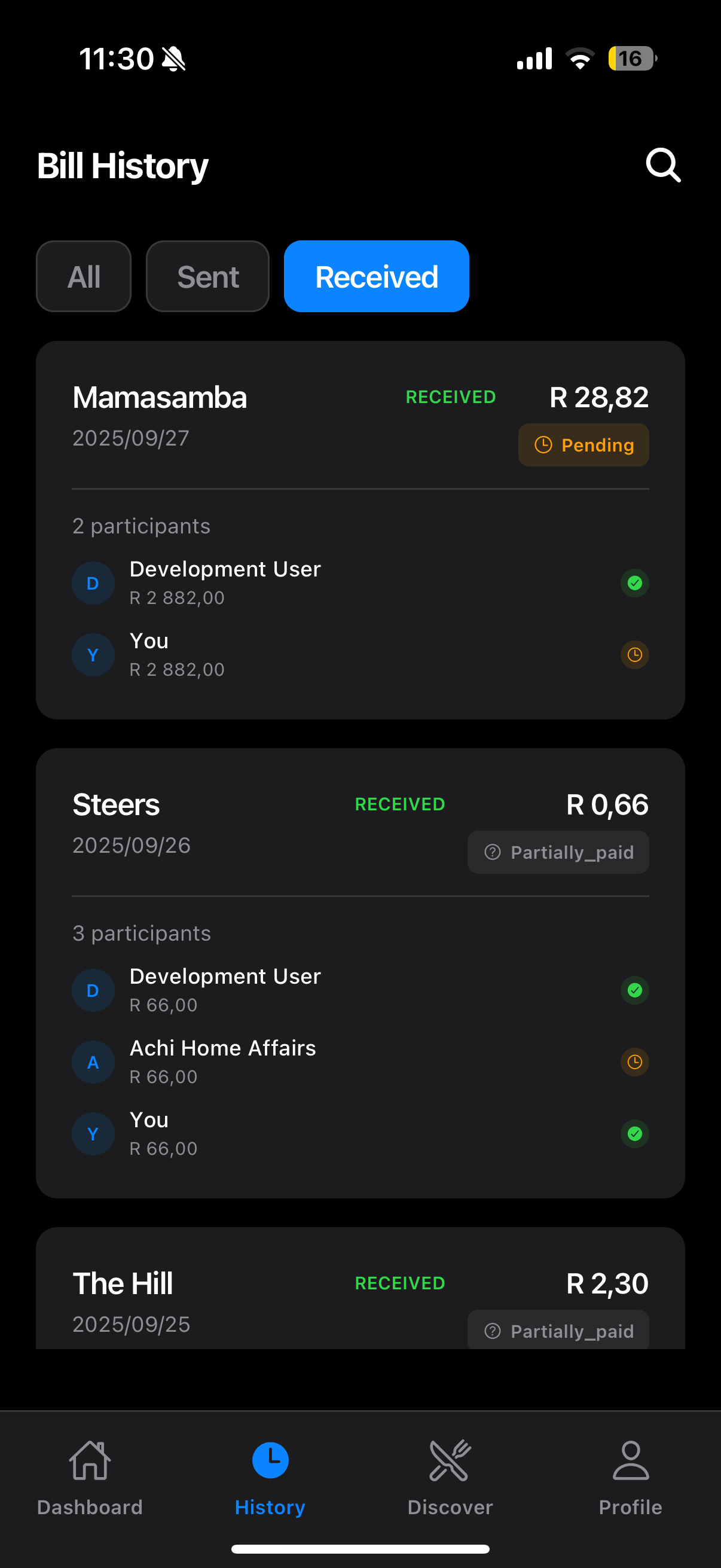
Task: Tap the Achi Home Affairs avatar circle
Action: [93, 1062]
